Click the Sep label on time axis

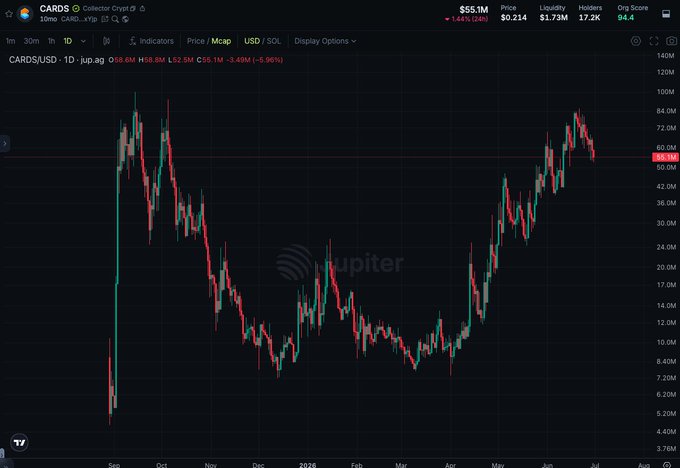click(x=114, y=465)
